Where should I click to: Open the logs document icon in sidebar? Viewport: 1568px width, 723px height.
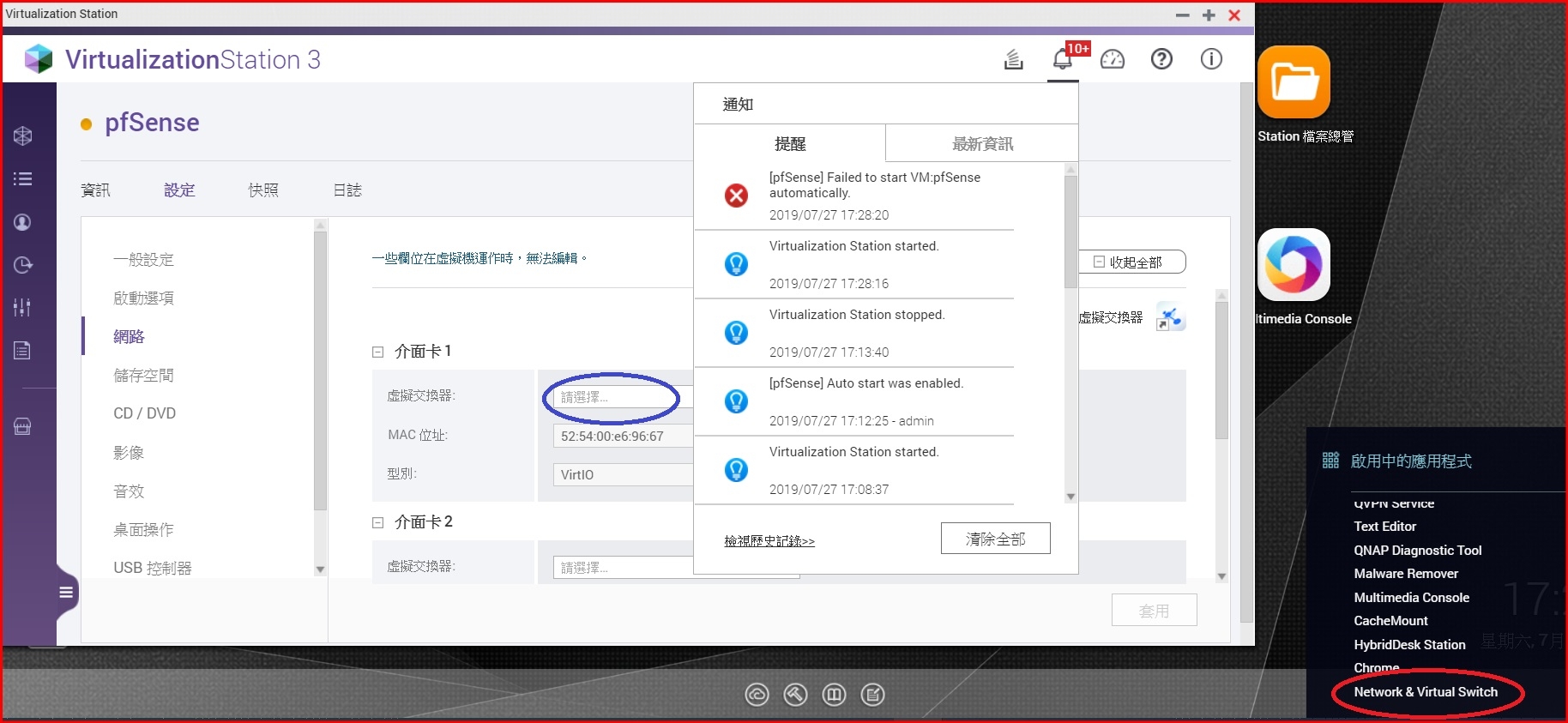point(23,350)
